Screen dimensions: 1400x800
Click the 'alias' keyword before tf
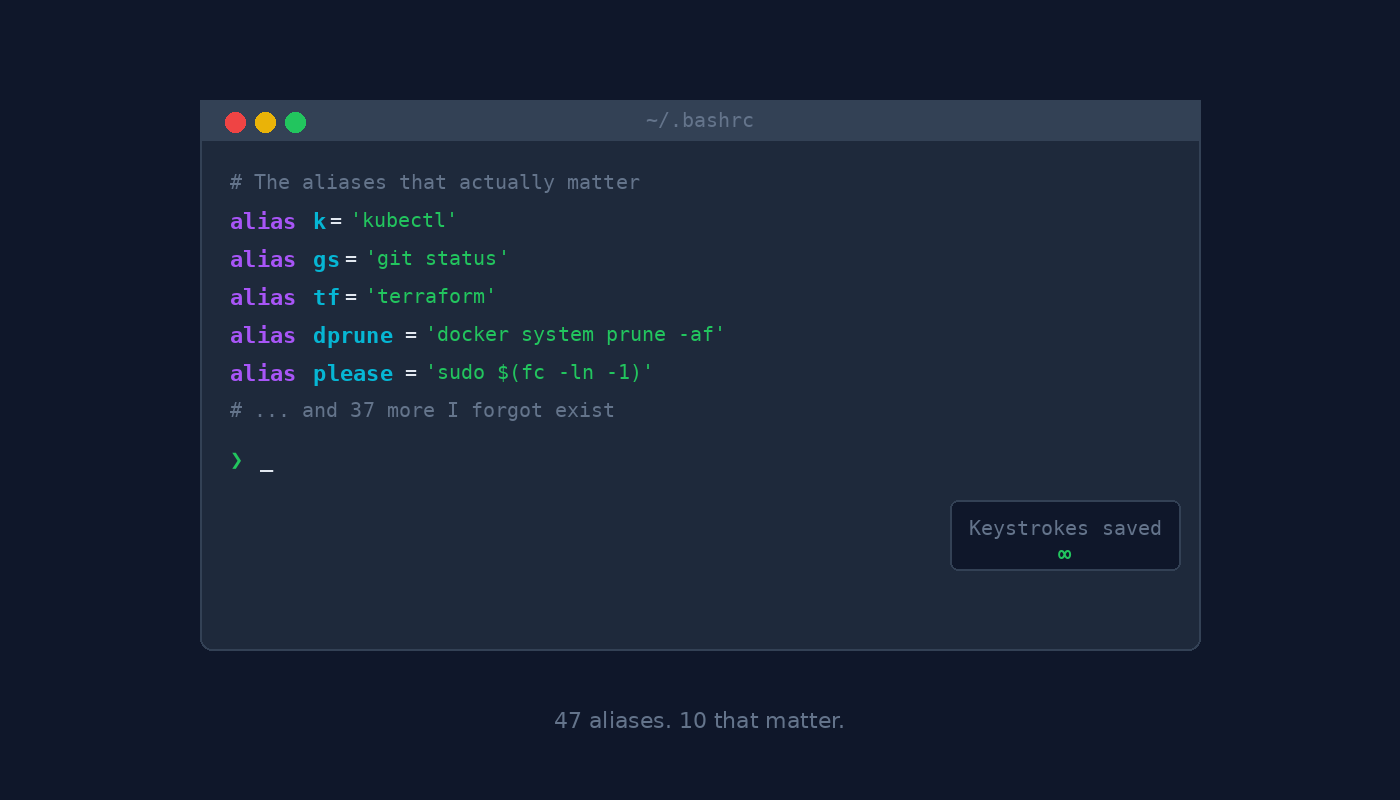point(263,297)
